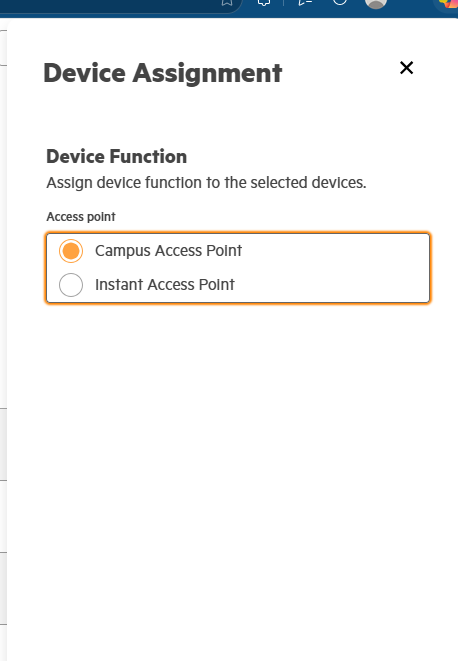This screenshot has width=458, height=661.
Task: Select the Campus Access Point radio button
Action: coord(71,251)
